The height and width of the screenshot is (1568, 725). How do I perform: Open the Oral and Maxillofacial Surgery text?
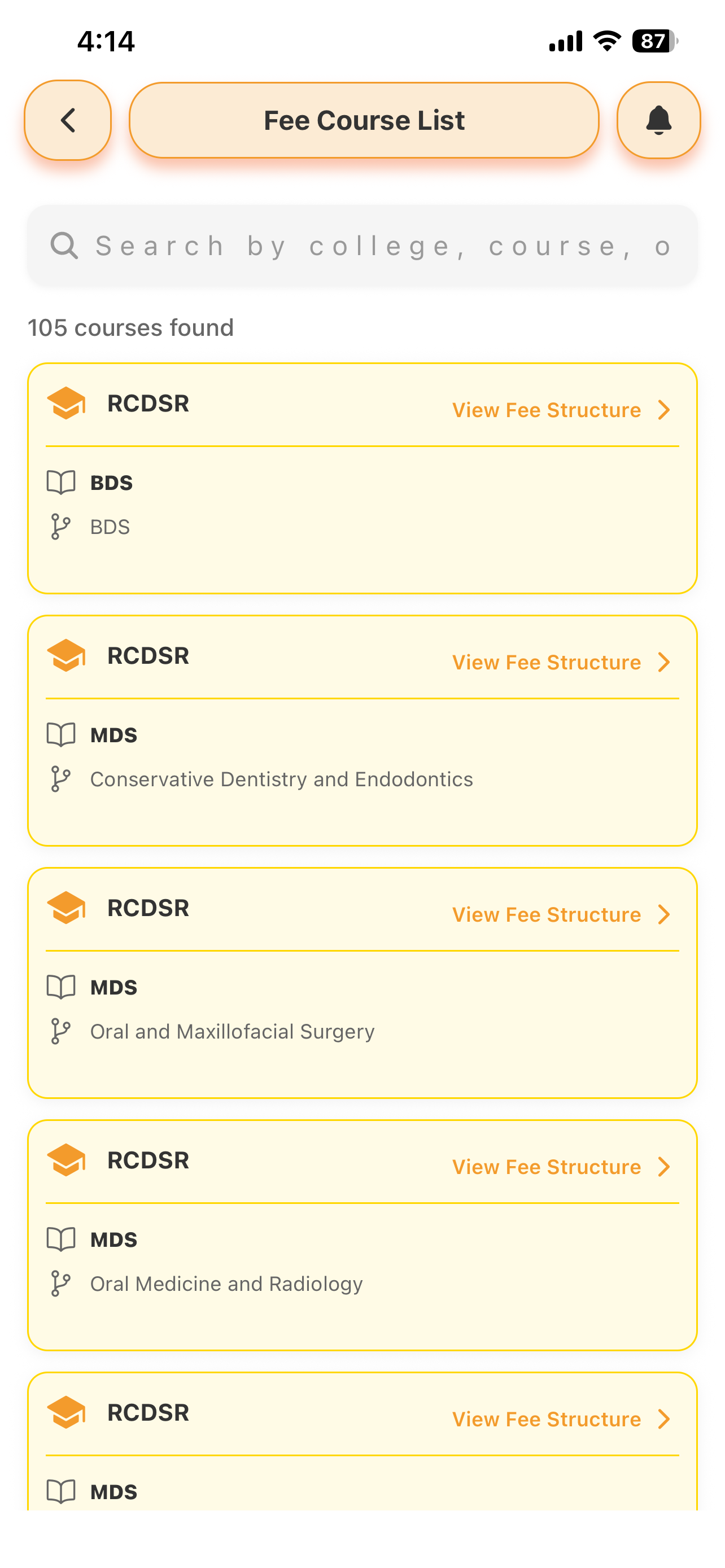[x=232, y=1032]
